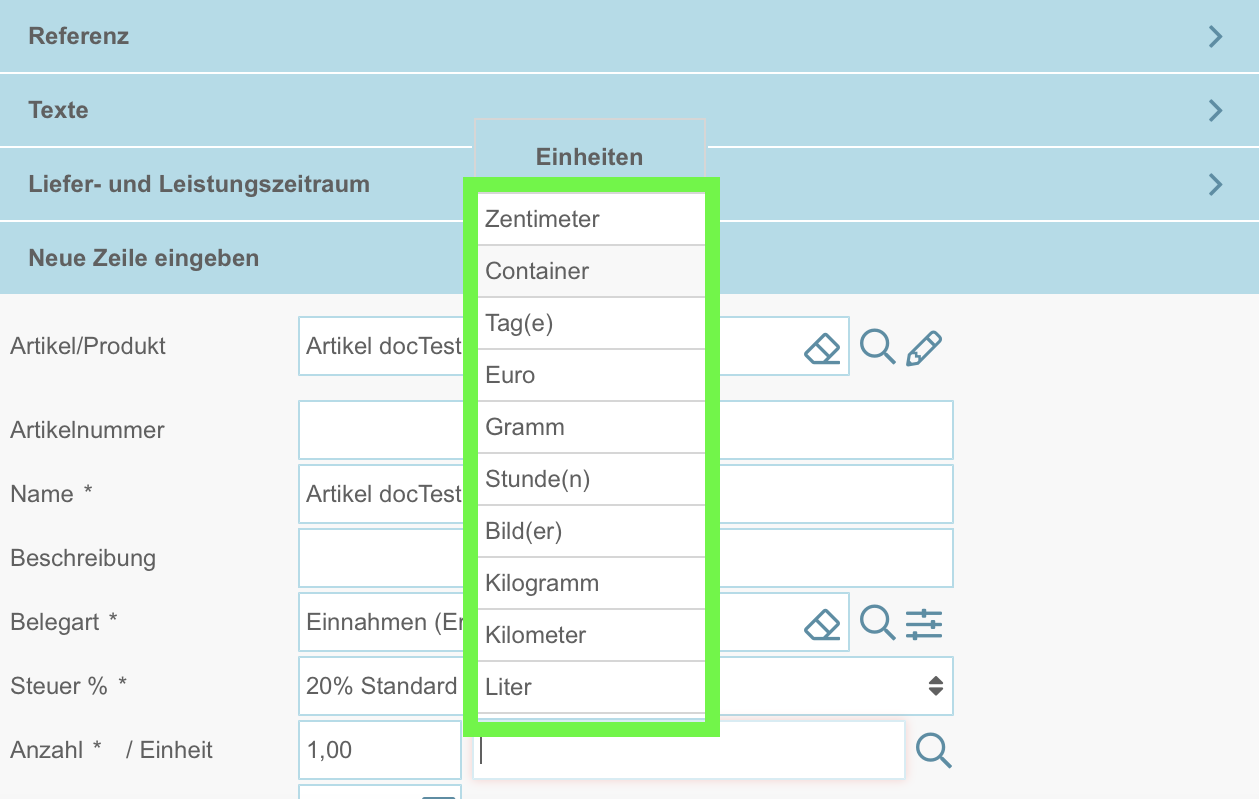
Task: Clear the Artikel/Produkt field with eraser icon
Action: coord(822,348)
